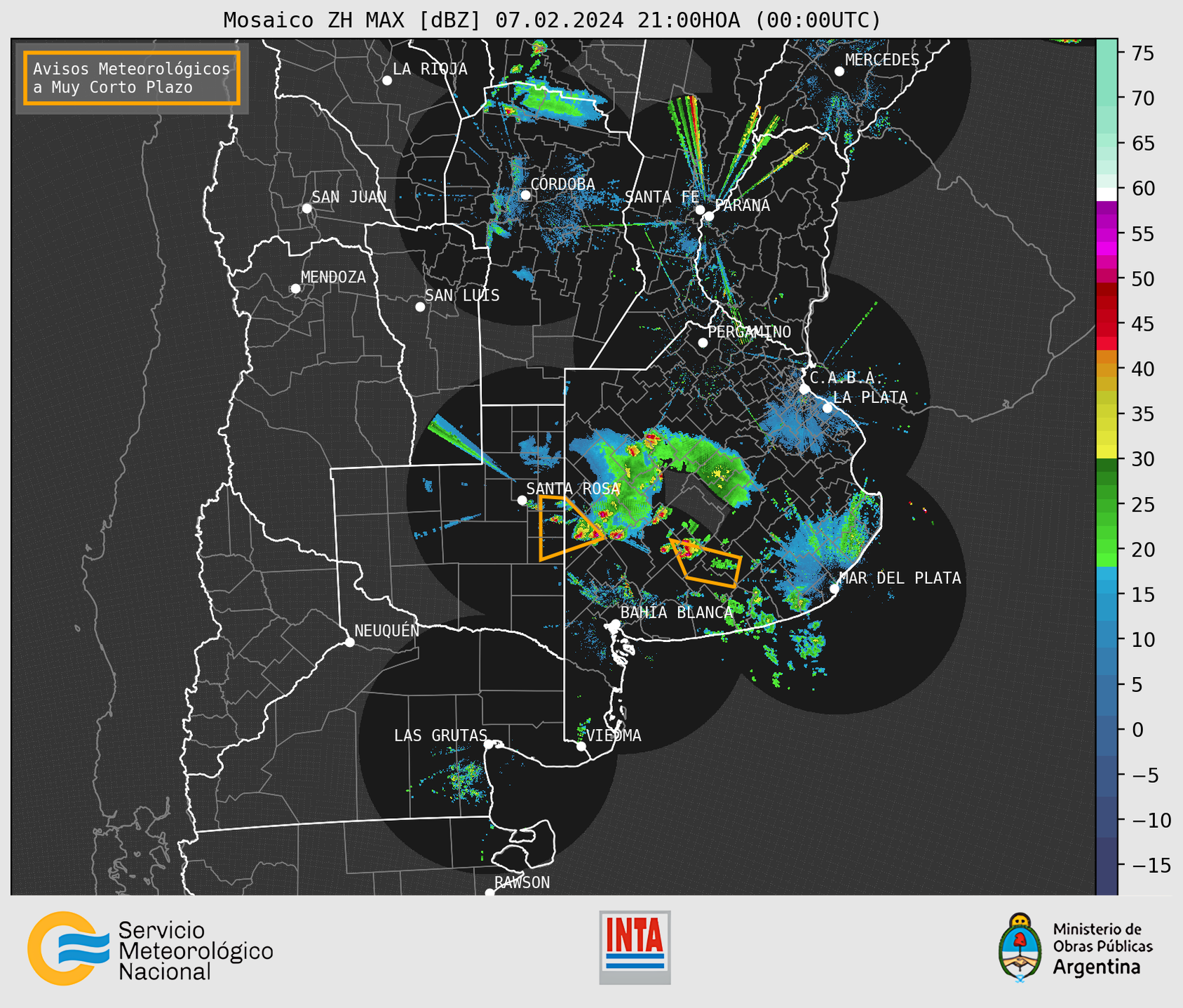Click the 'NEUQUÉN' map label
Screen dimensions: 1183x1008
[387, 631]
